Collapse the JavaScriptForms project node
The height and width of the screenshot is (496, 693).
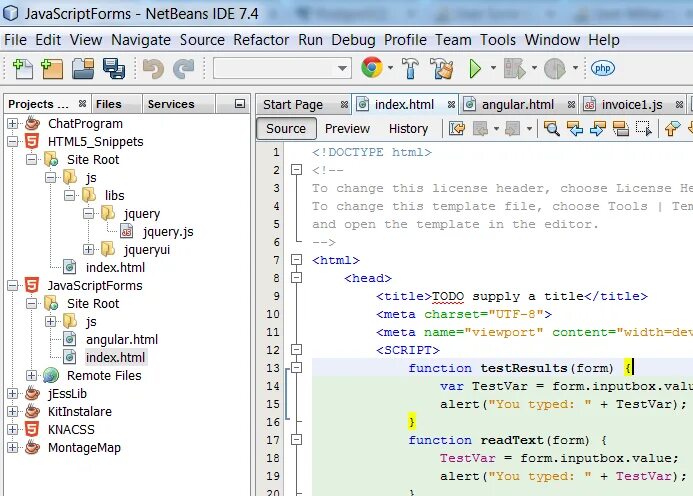[x=13, y=286]
